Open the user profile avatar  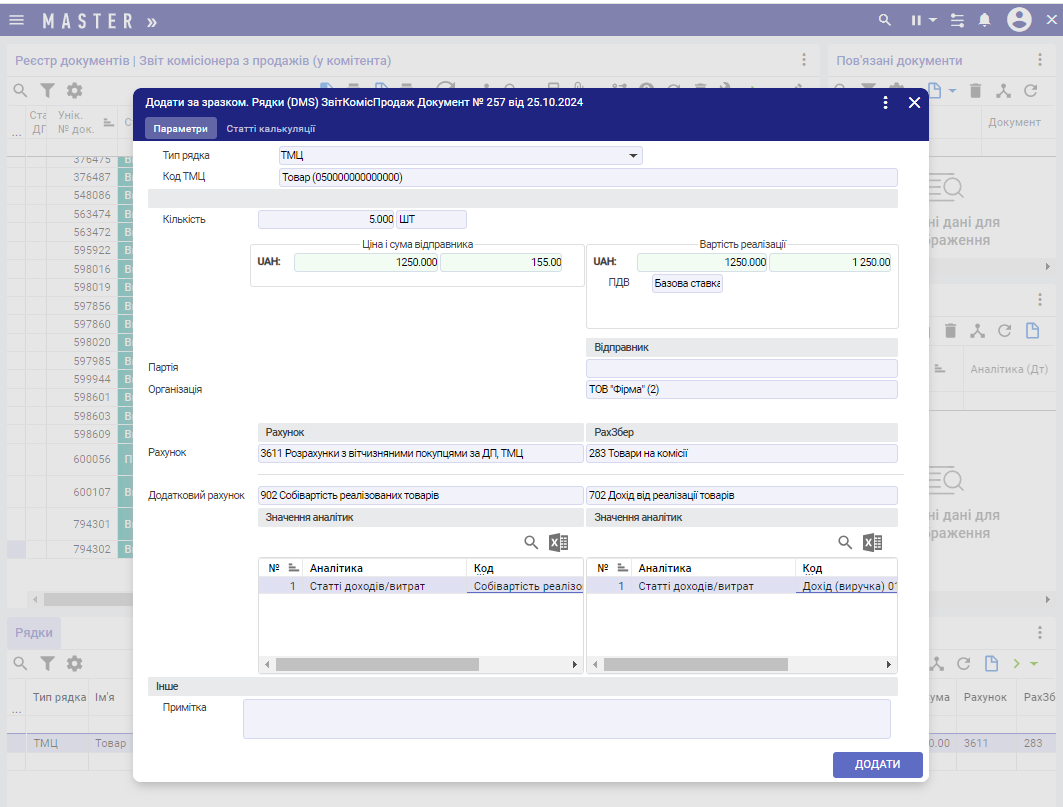click(x=1019, y=20)
